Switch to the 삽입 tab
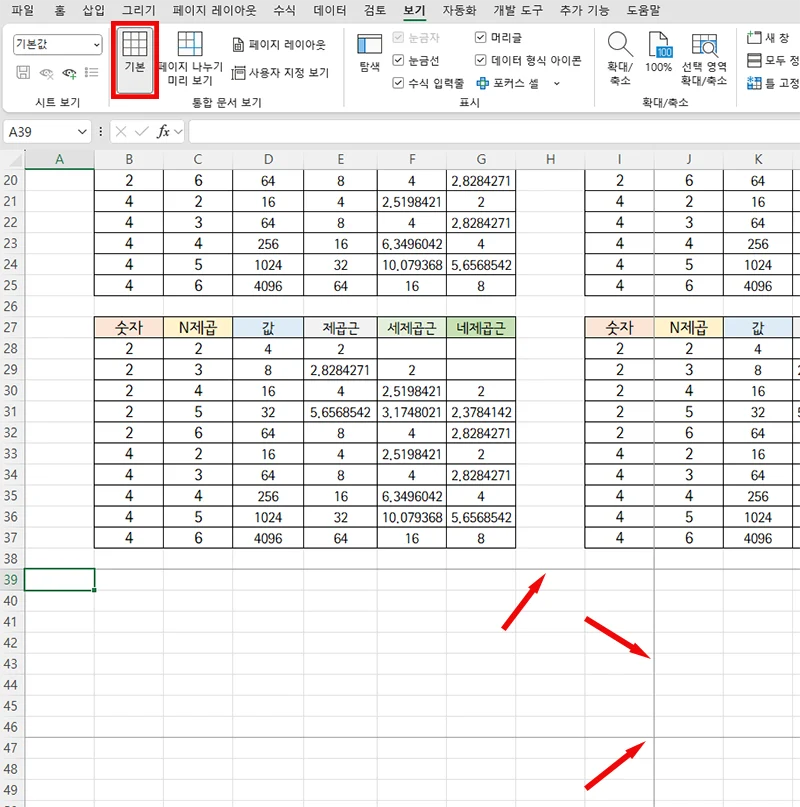This screenshot has width=800, height=807. coord(94,10)
